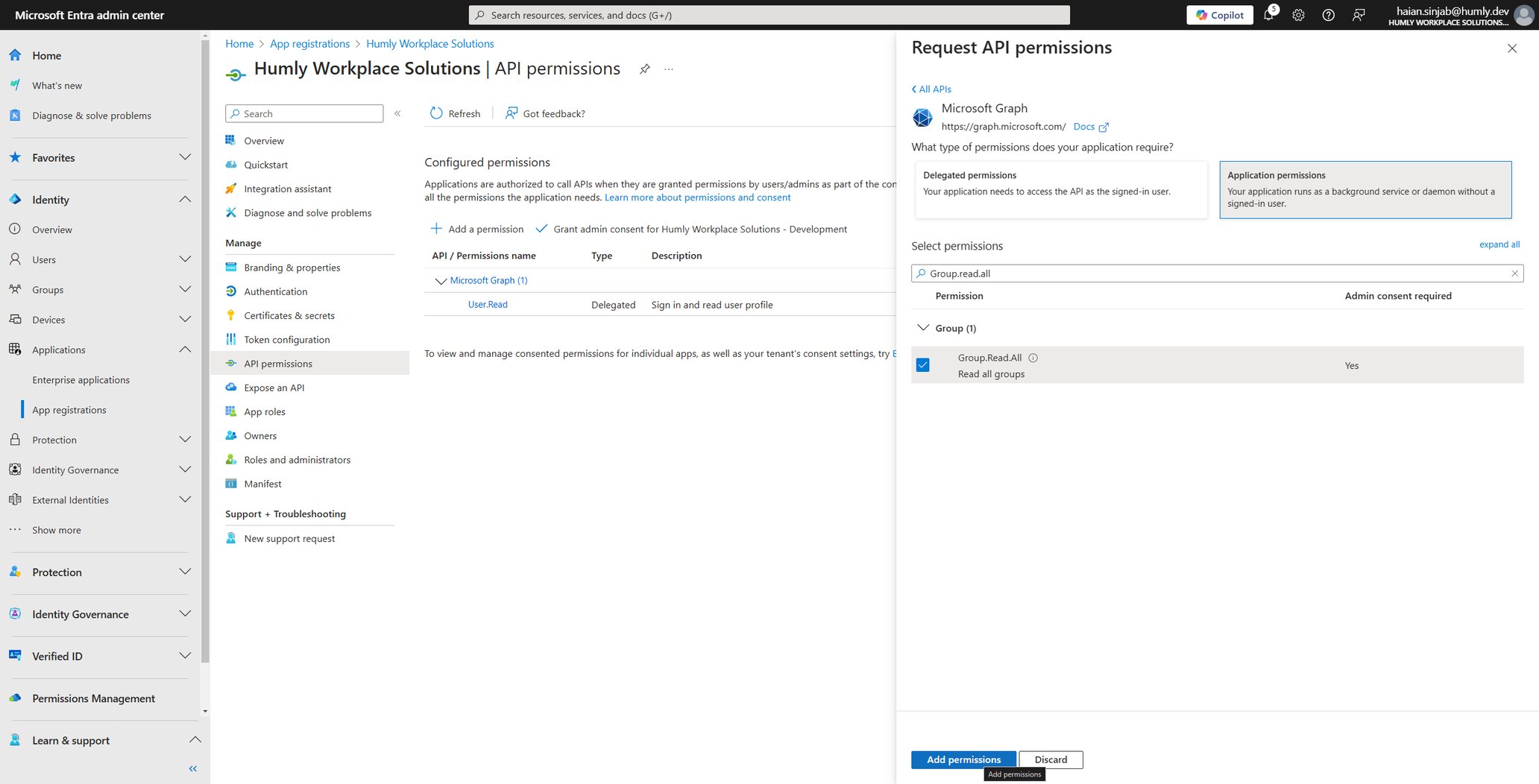Screen dimensions: 1539x784
Task: Open the API permissions section icon
Action: (231, 363)
